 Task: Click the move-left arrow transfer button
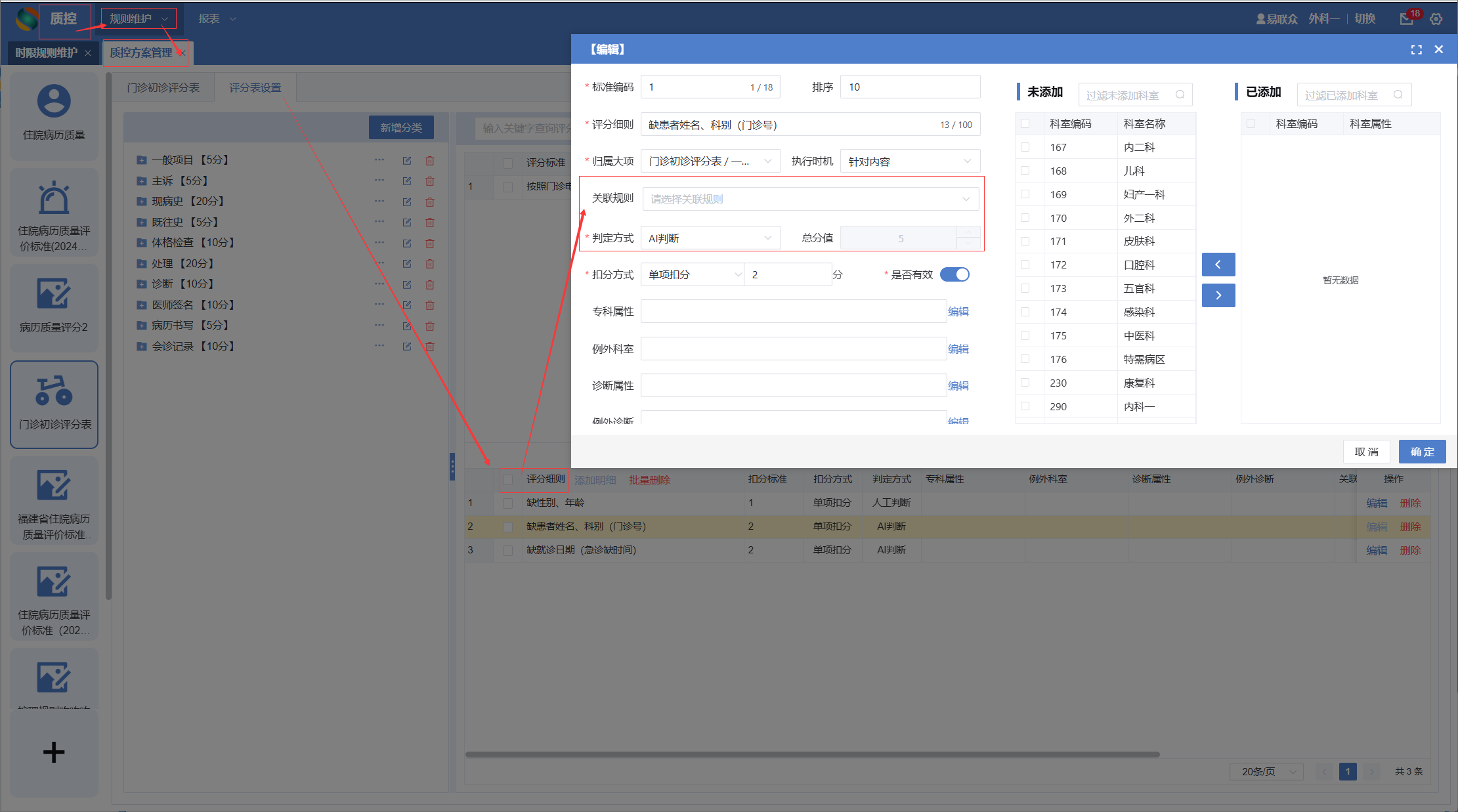coord(1218,265)
